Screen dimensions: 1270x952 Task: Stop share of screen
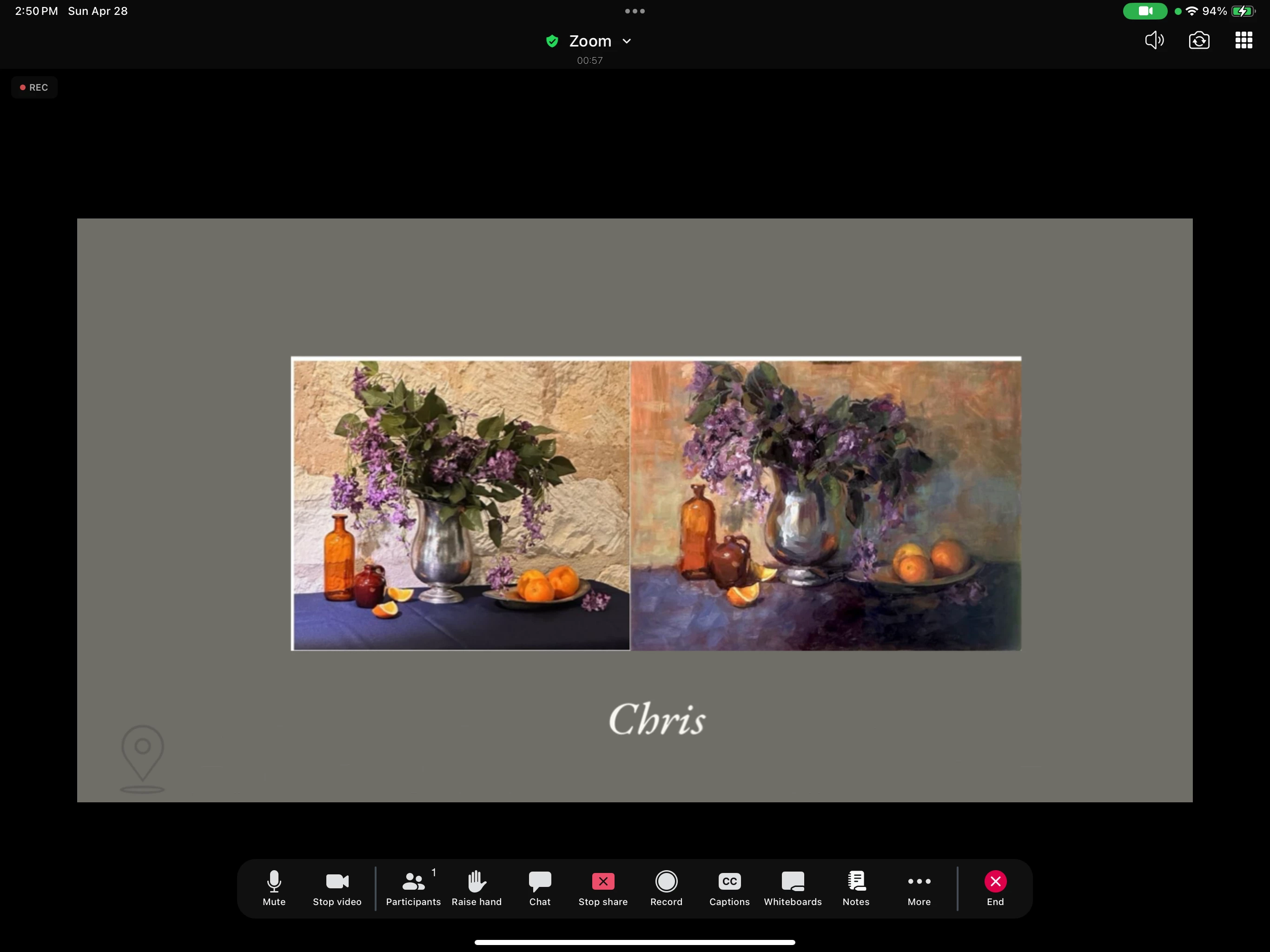[x=602, y=887]
